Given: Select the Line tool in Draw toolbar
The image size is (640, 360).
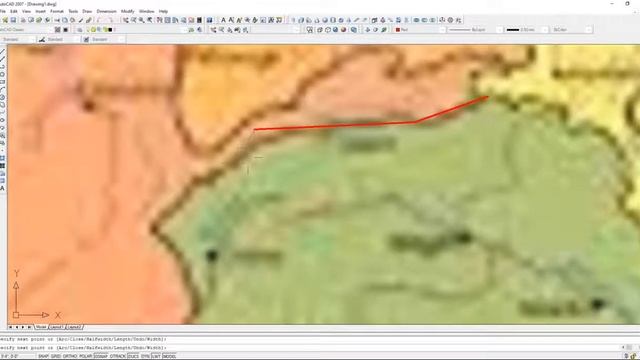Looking at the screenshot, I should tap(3, 52).
